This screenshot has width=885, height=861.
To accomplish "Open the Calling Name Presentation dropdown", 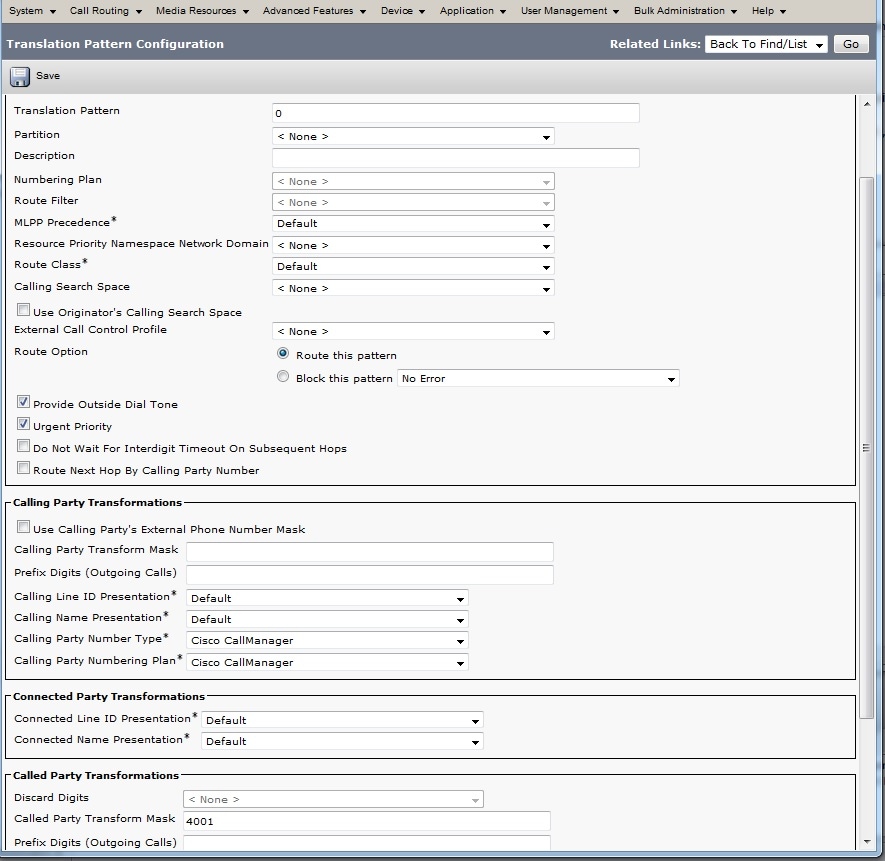I will pos(327,619).
